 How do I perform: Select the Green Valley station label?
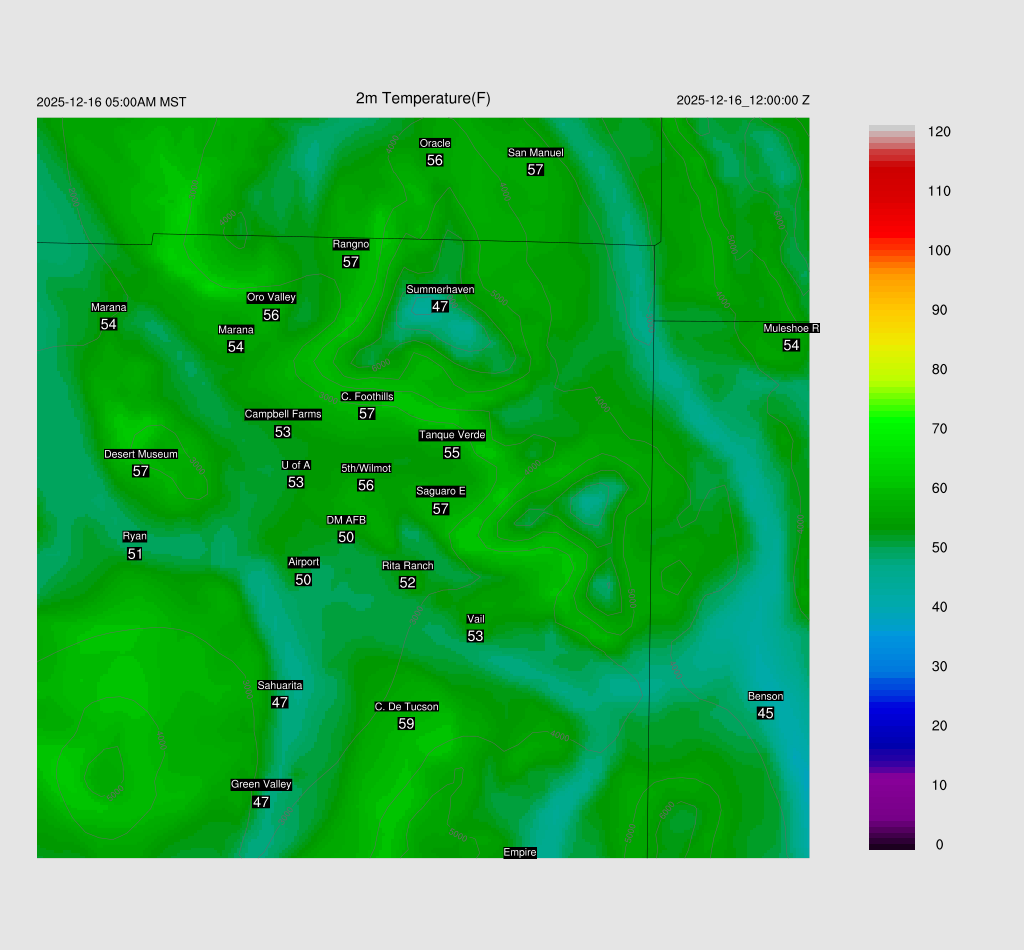pos(261,784)
